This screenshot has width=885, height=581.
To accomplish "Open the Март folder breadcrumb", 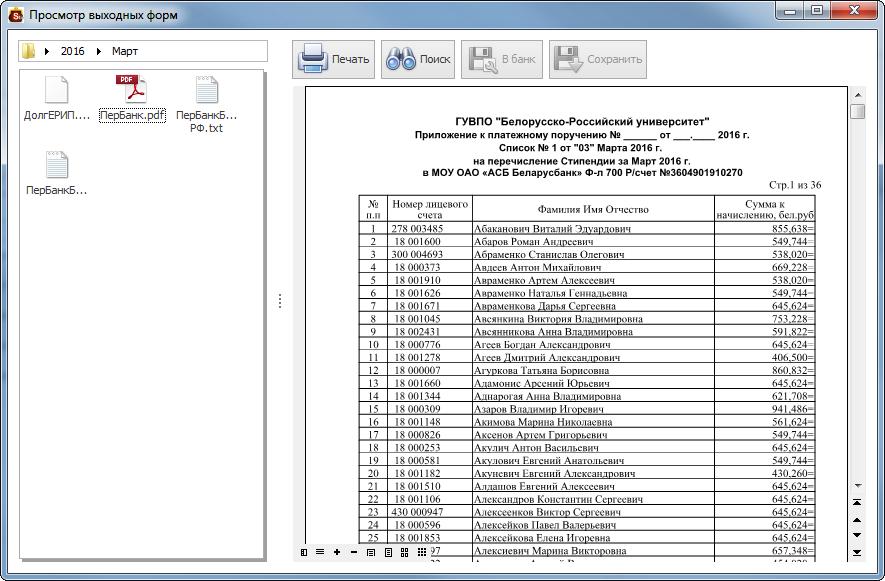I will pyautogui.click(x=125, y=51).
